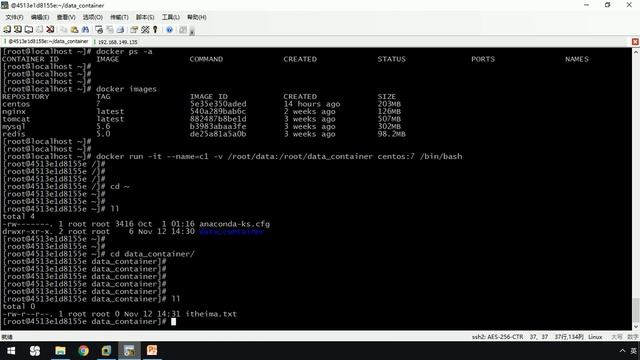Click tomcat in the REPOSITORY column
640x360 pixels.
pos(16,119)
